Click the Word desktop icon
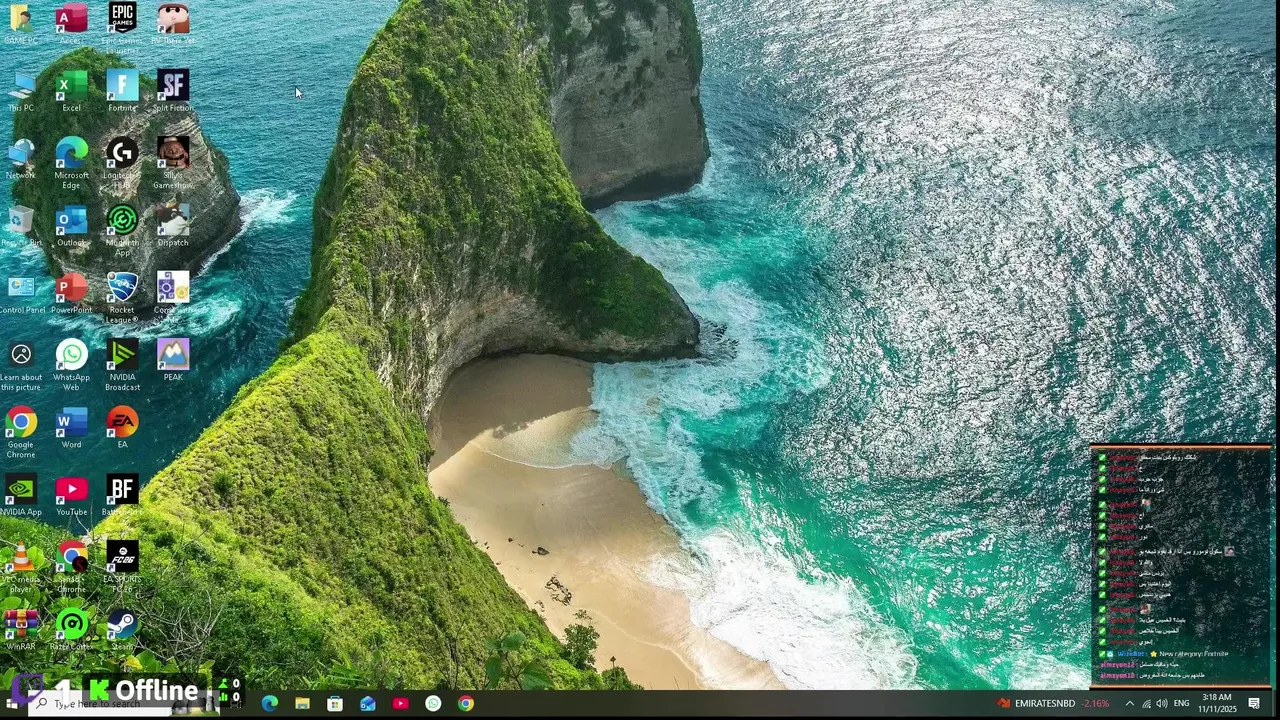Viewport: 1280px width, 720px height. point(71,428)
